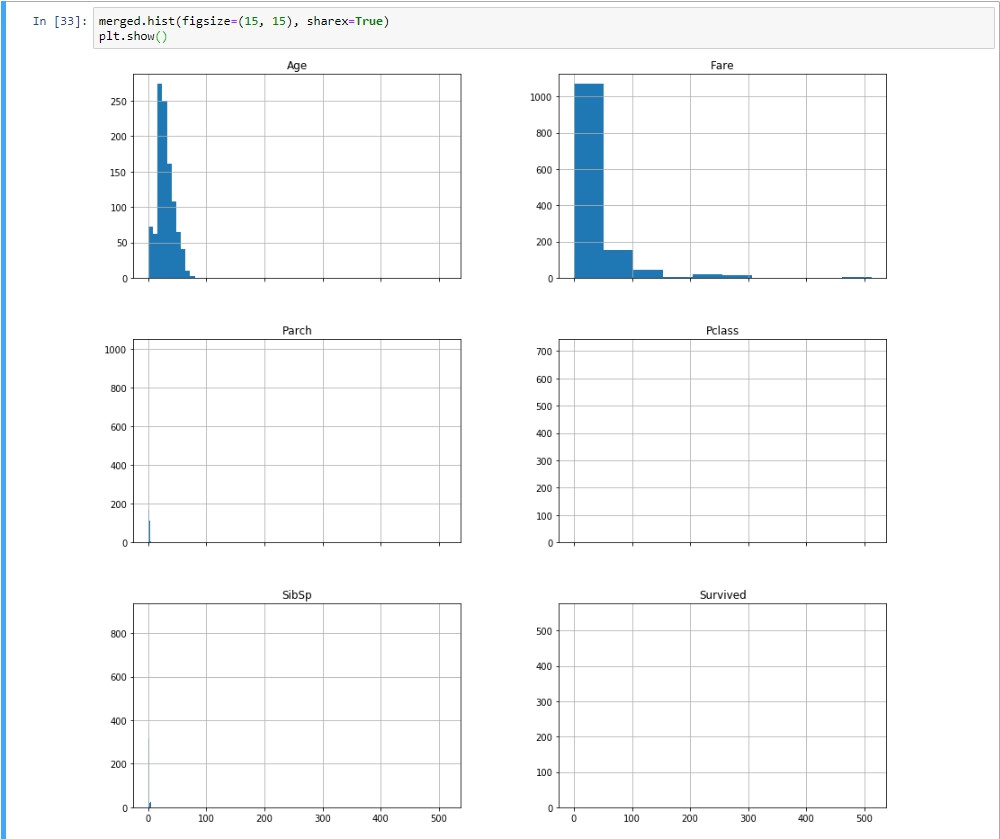Click the 300 x-axis label under SibSp plot
This screenshot has width=1000, height=839.
[323, 818]
